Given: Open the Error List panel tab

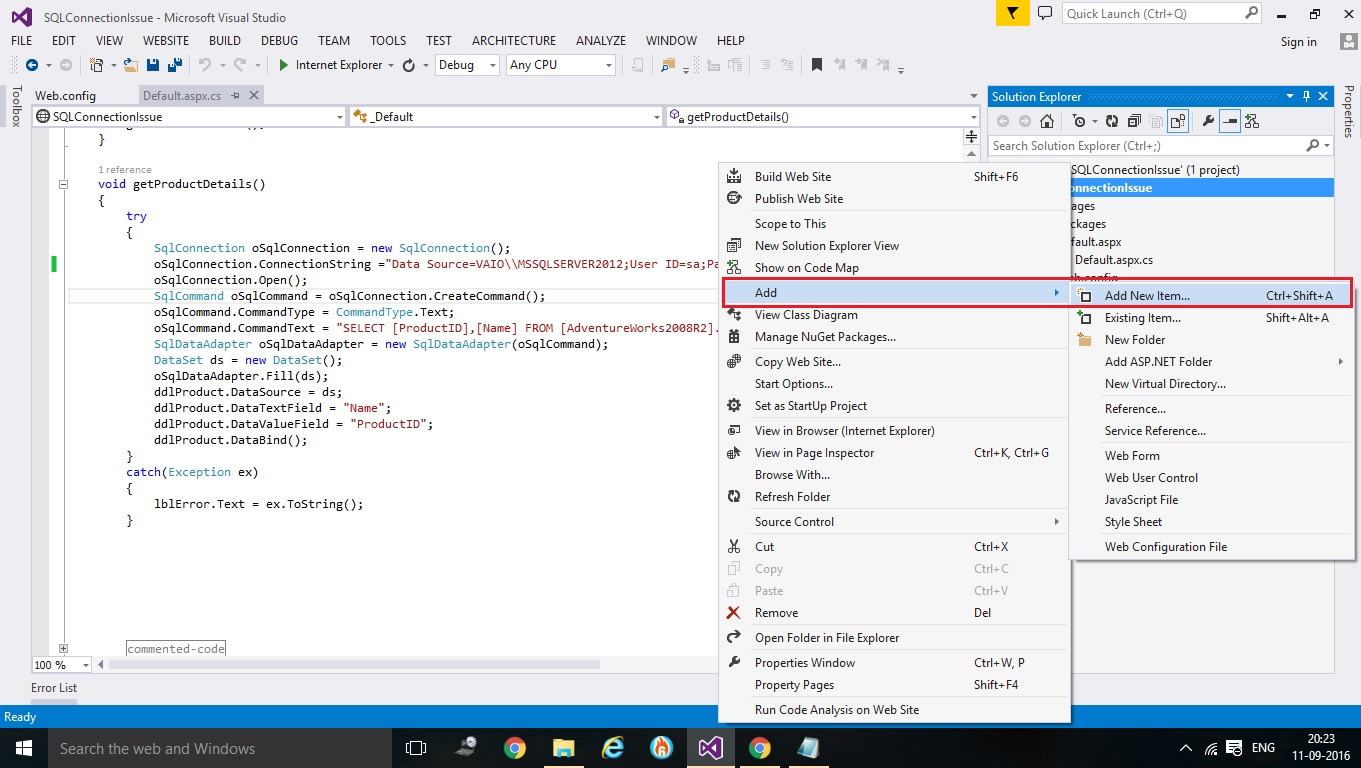Looking at the screenshot, I should pyautogui.click(x=54, y=688).
